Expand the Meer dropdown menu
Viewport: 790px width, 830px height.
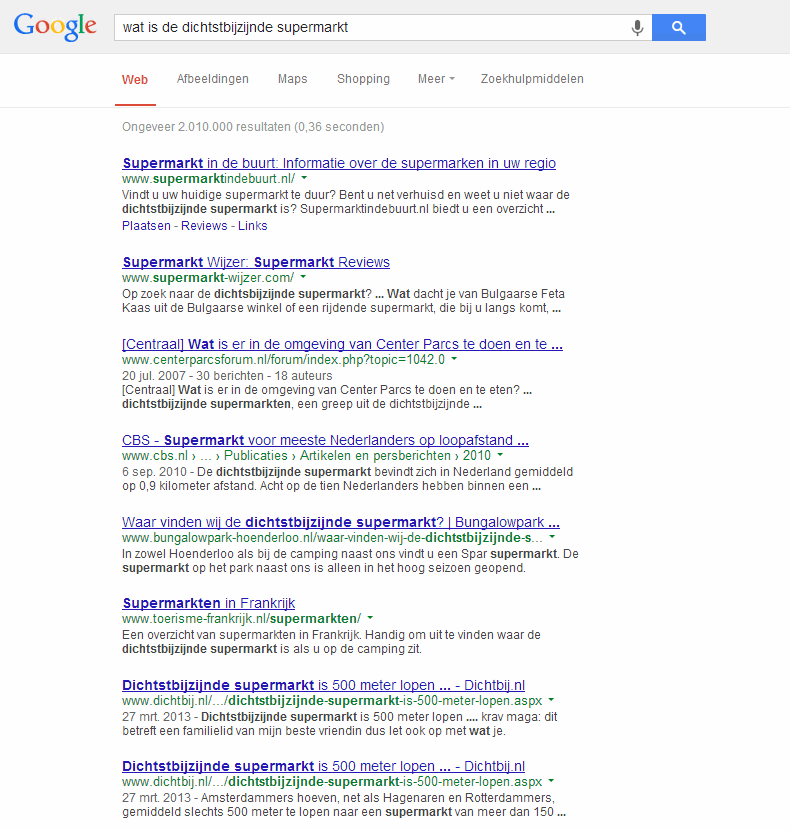[435, 79]
